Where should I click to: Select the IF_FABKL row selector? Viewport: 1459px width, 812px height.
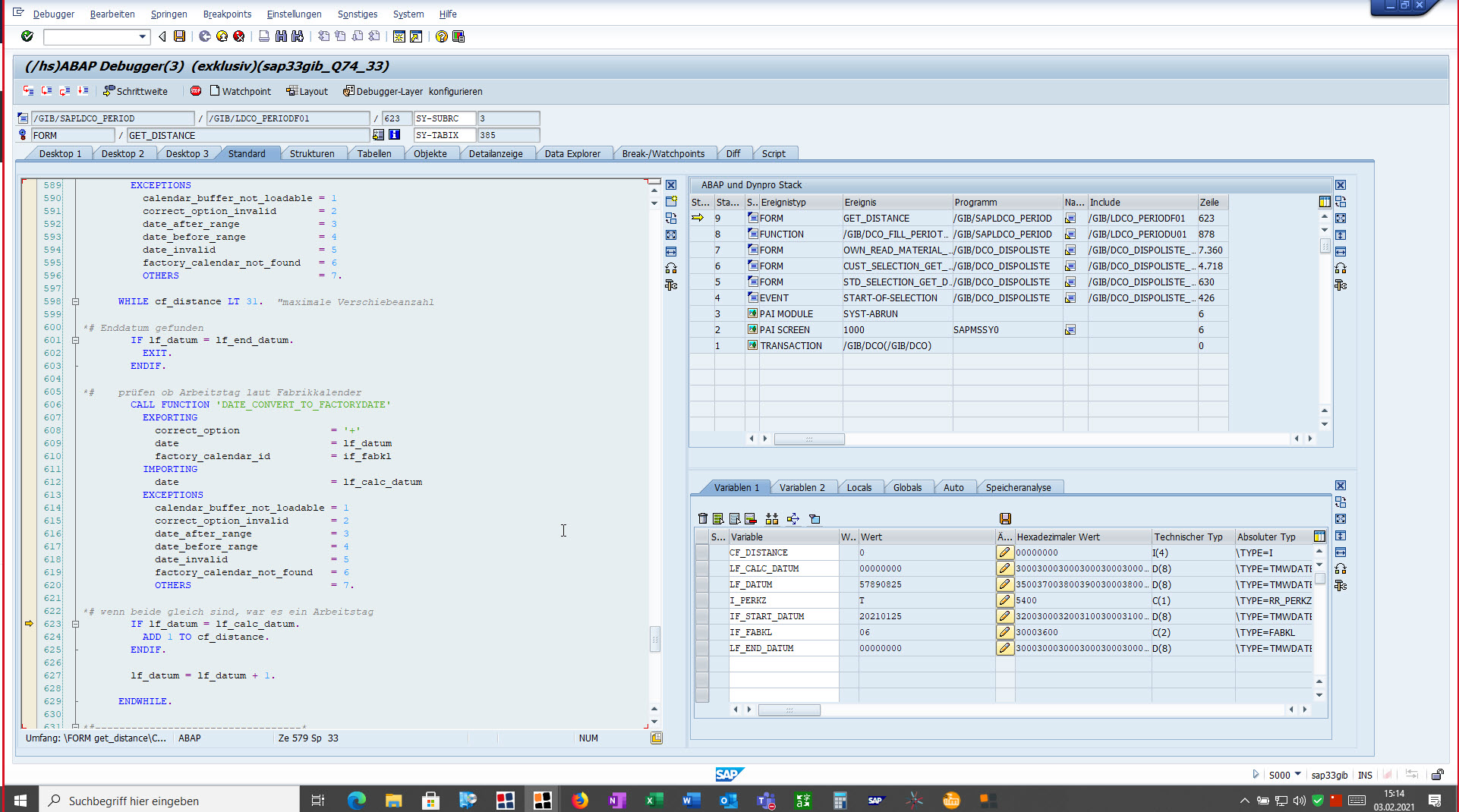point(702,632)
